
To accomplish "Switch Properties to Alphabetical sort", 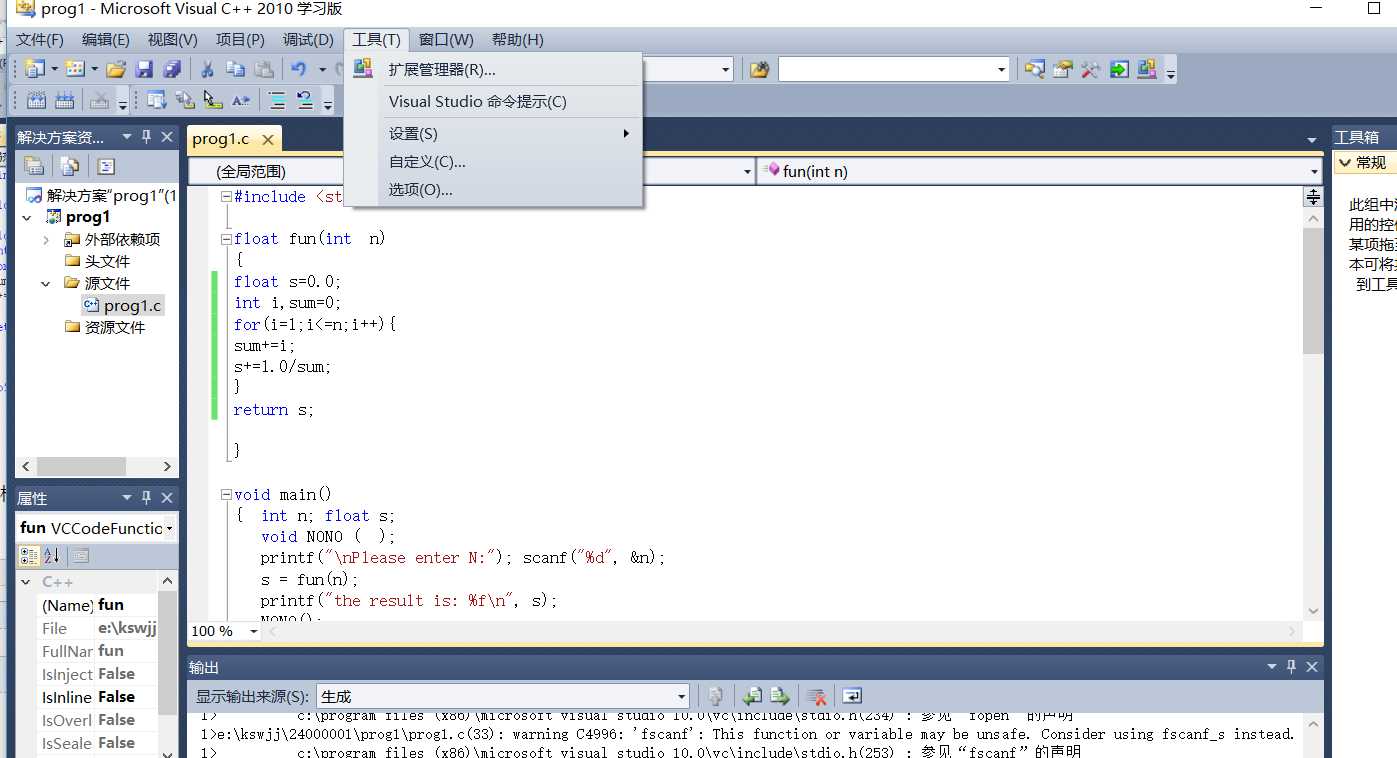I will (x=52, y=556).
